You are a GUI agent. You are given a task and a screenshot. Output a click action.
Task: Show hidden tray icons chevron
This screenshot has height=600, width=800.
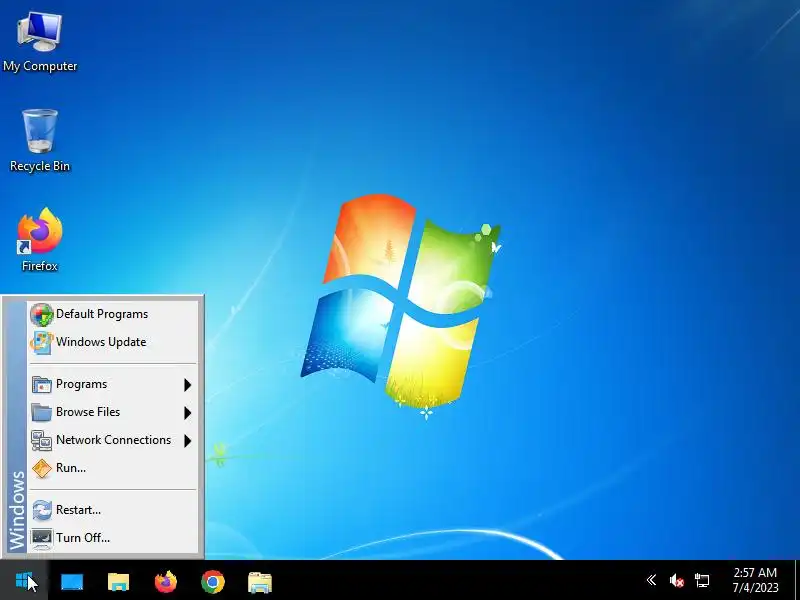click(651, 580)
